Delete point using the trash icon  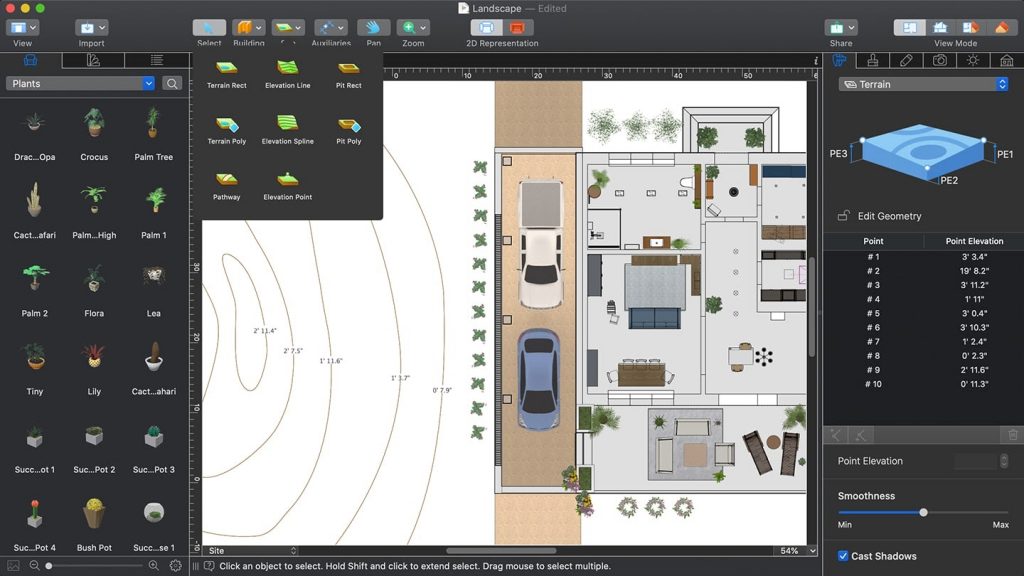1012,435
